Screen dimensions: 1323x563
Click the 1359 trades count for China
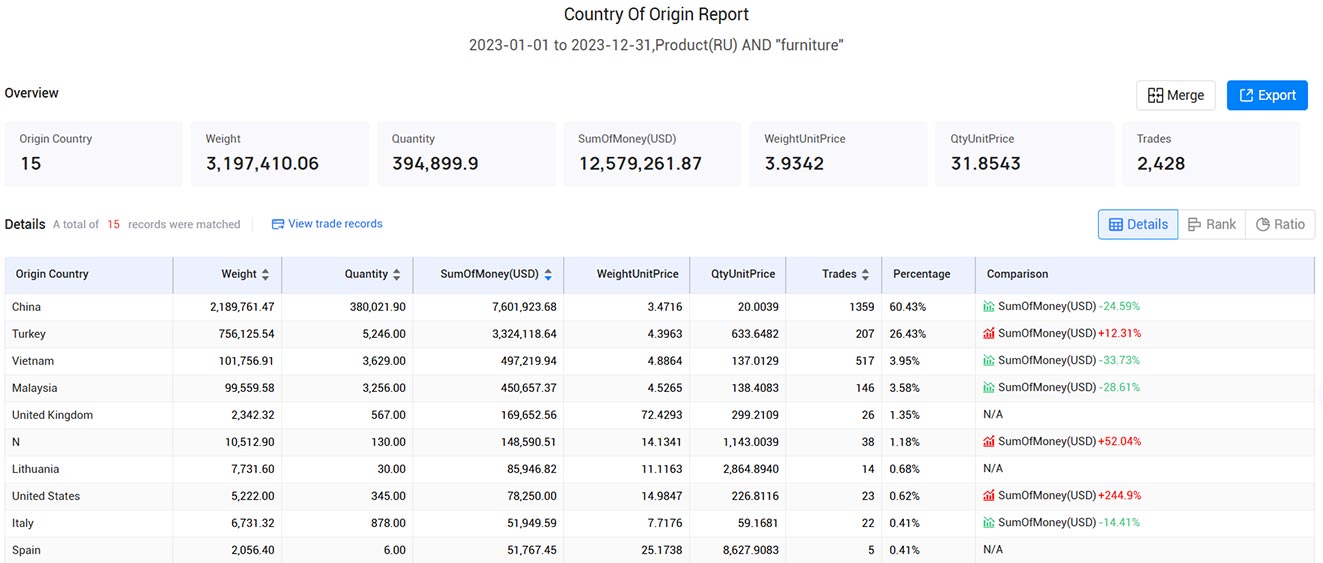coord(860,307)
